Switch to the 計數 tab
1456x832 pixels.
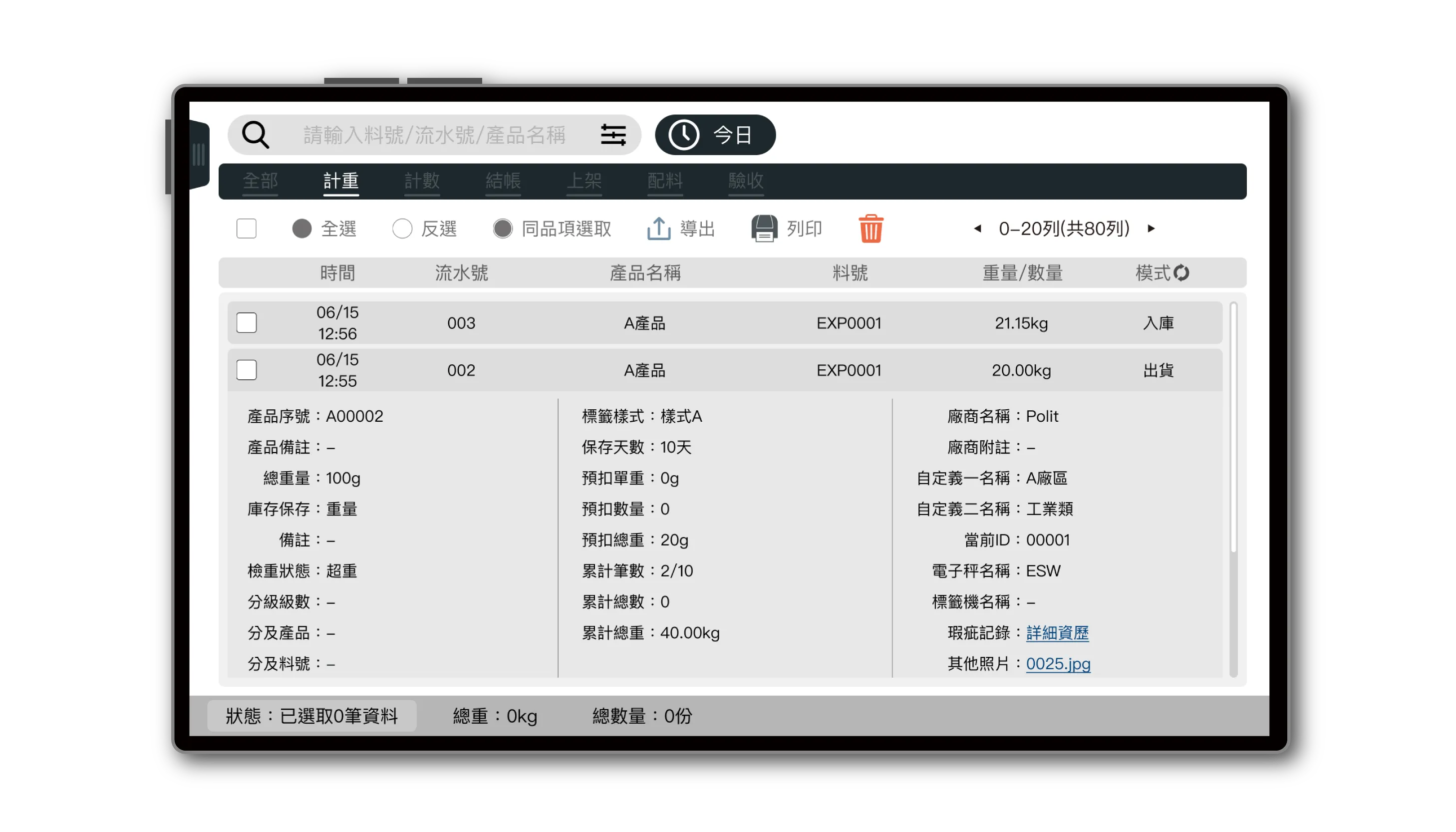click(422, 181)
